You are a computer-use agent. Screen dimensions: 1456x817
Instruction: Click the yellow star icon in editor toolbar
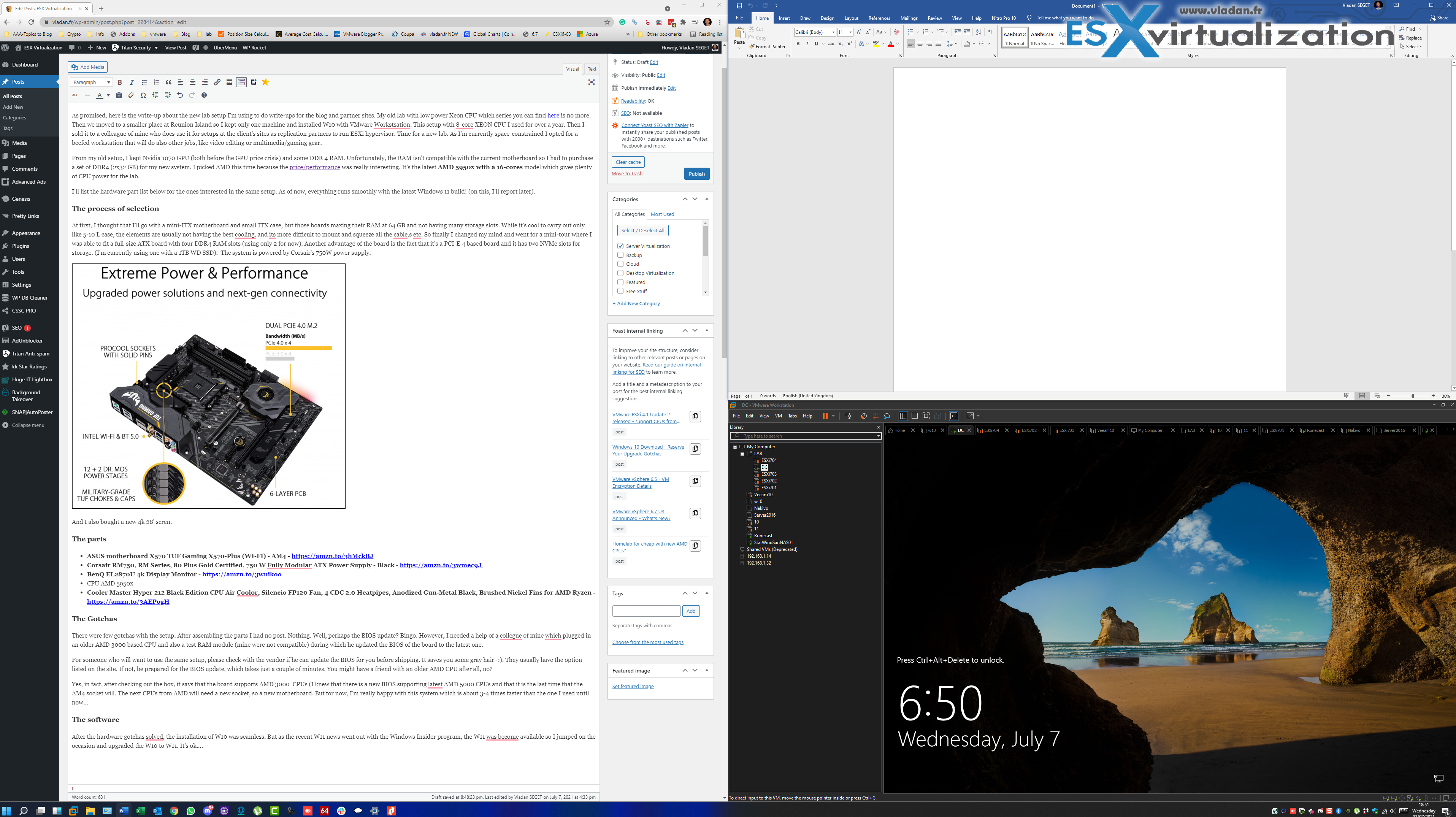266,82
